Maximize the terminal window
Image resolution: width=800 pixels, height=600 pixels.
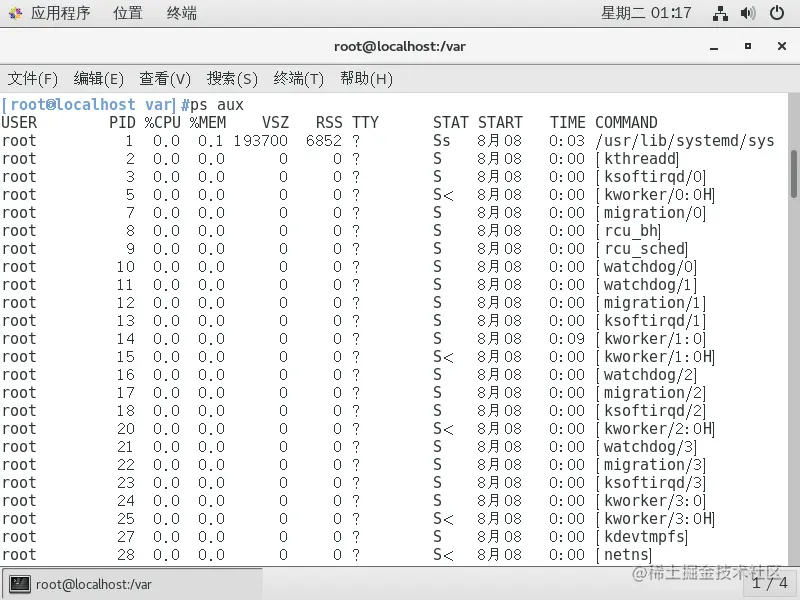pos(747,46)
